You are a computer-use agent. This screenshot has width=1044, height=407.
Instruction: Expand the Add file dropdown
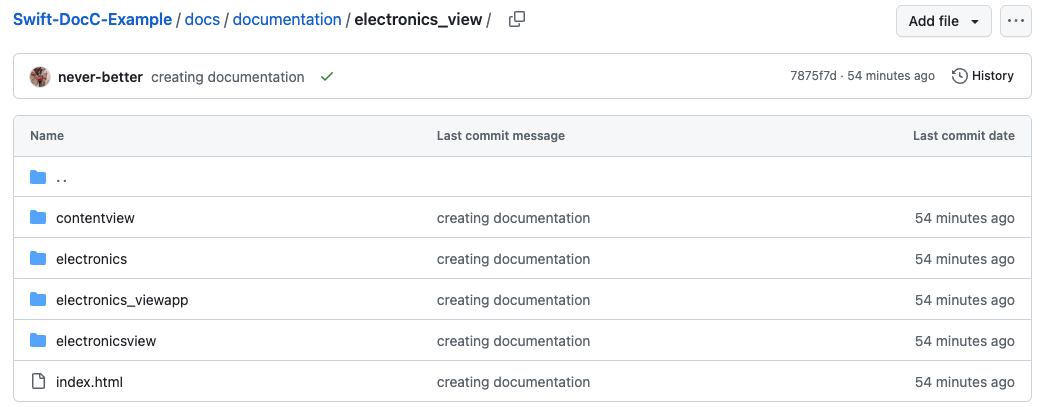[x=943, y=21]
